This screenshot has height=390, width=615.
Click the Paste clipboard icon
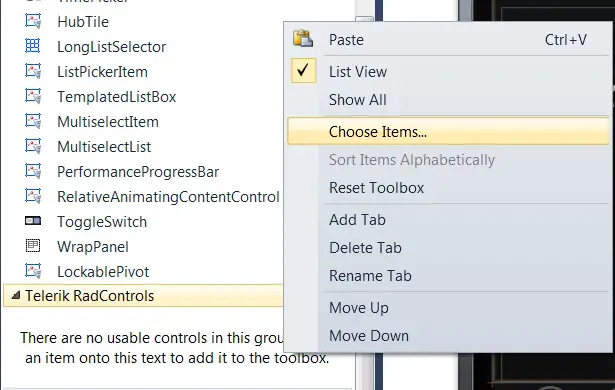pyautogui.click(x=303, y=39)
